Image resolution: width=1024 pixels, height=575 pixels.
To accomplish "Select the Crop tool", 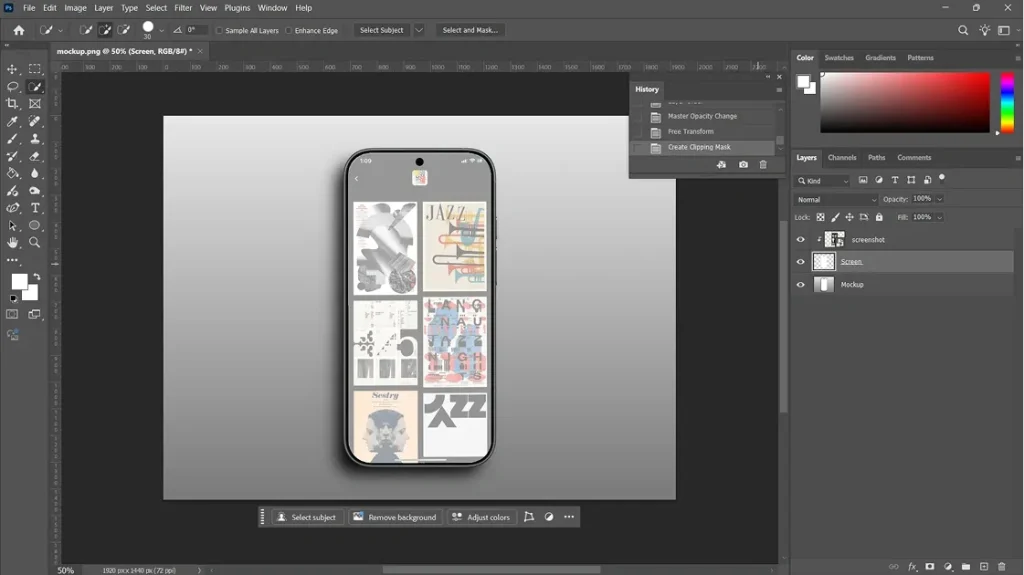I will coord(12,103).
